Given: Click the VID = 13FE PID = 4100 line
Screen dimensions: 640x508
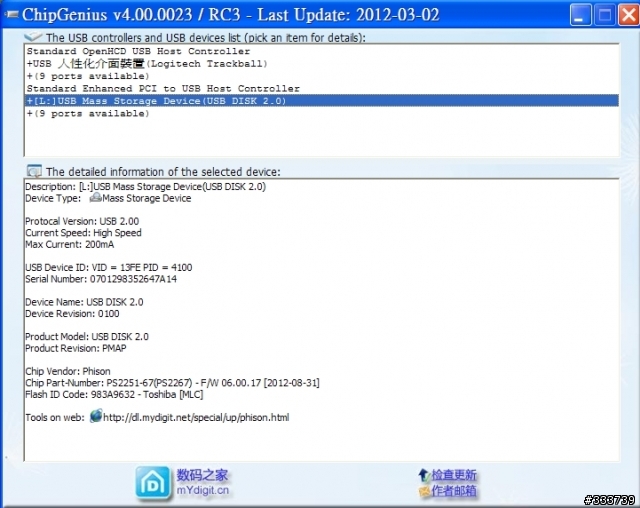Looking at the screenshot, I should click(109, 267).
